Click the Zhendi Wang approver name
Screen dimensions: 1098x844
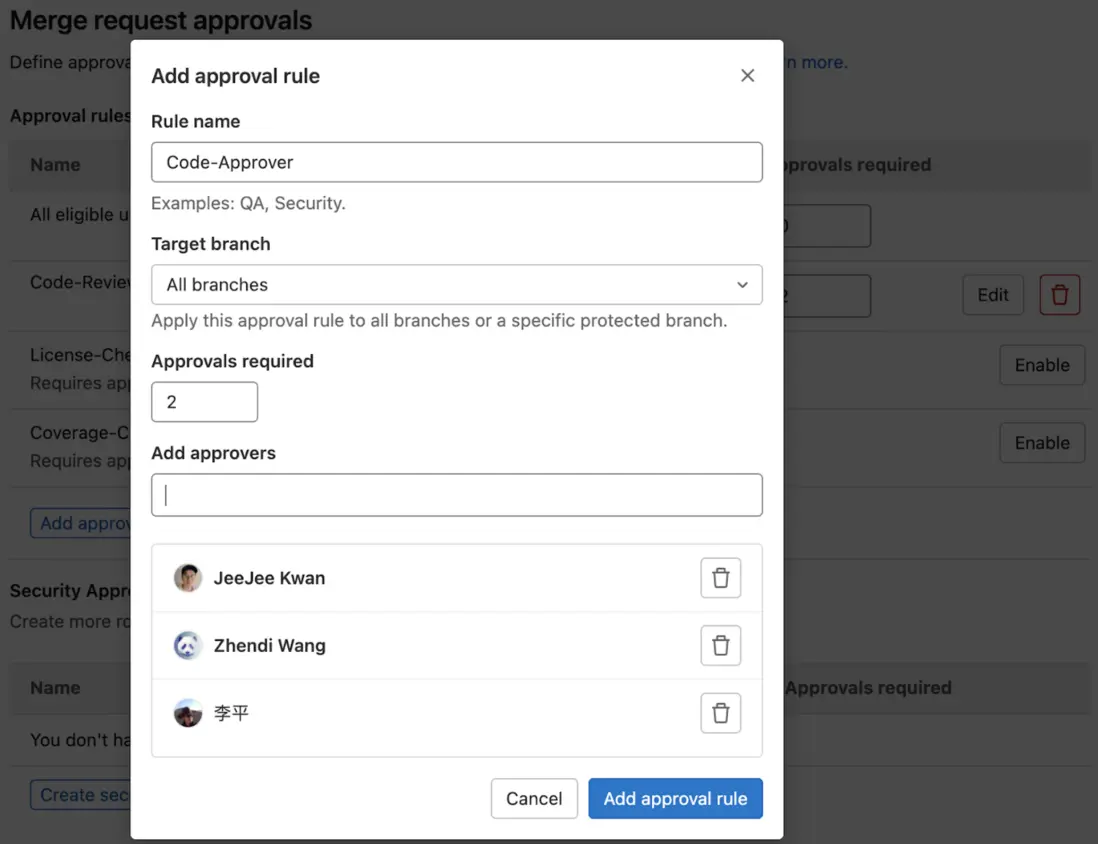coord(269,646)
